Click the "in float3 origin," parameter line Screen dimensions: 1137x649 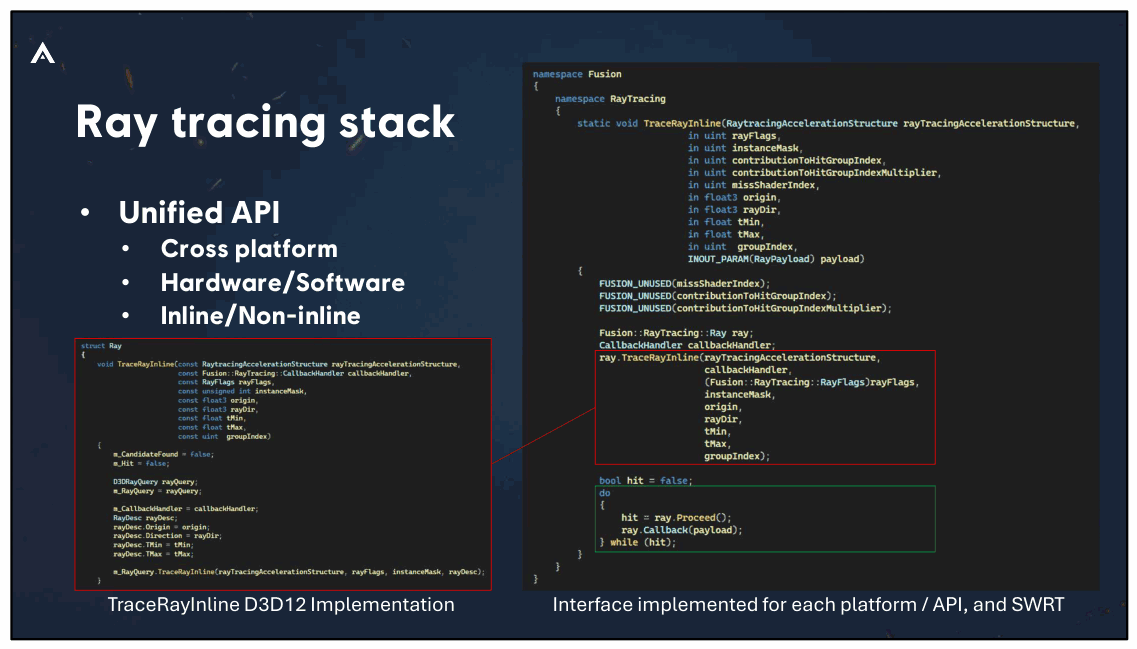pyautogui.click(x=734, y=197)
